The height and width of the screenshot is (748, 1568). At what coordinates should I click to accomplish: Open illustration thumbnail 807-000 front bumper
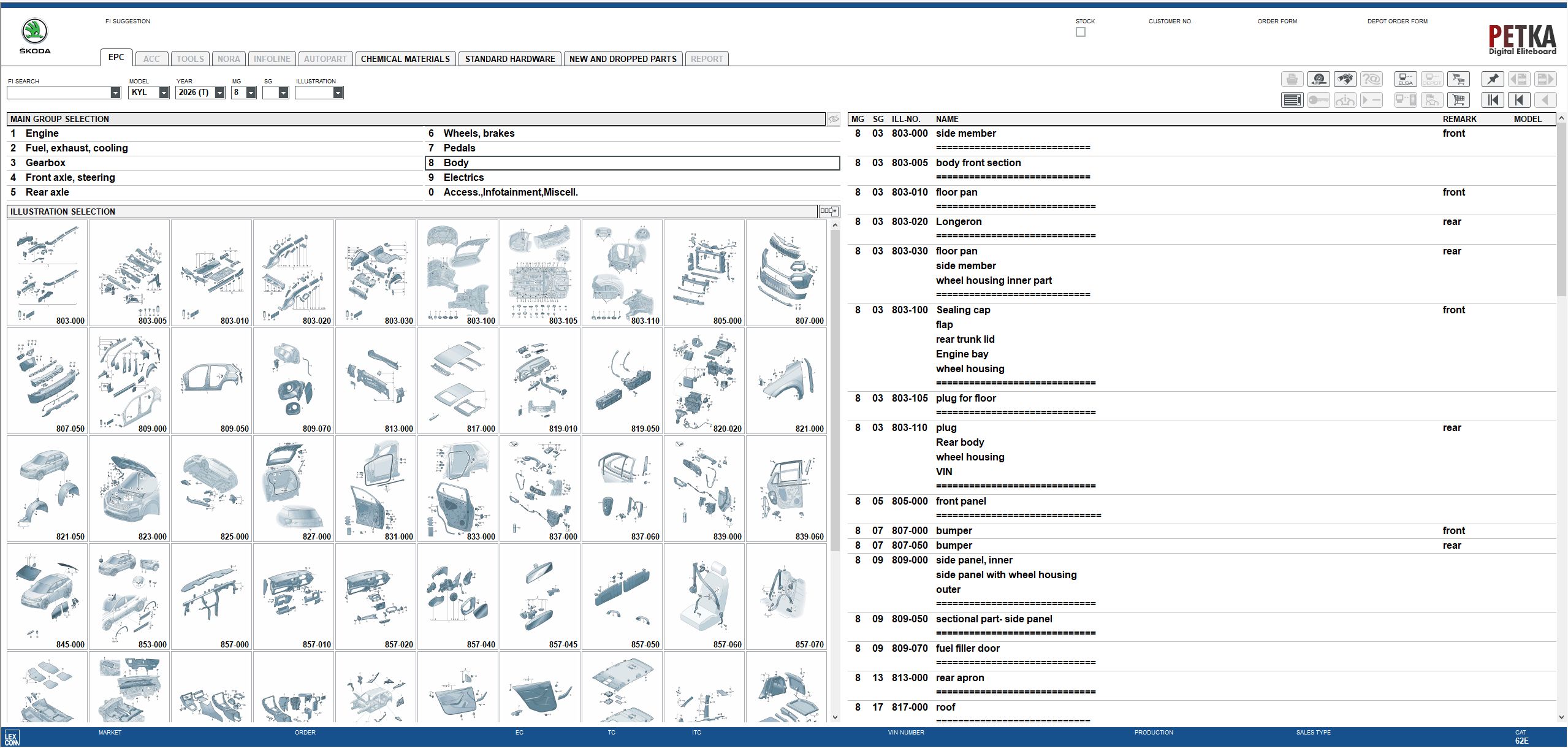786,273
